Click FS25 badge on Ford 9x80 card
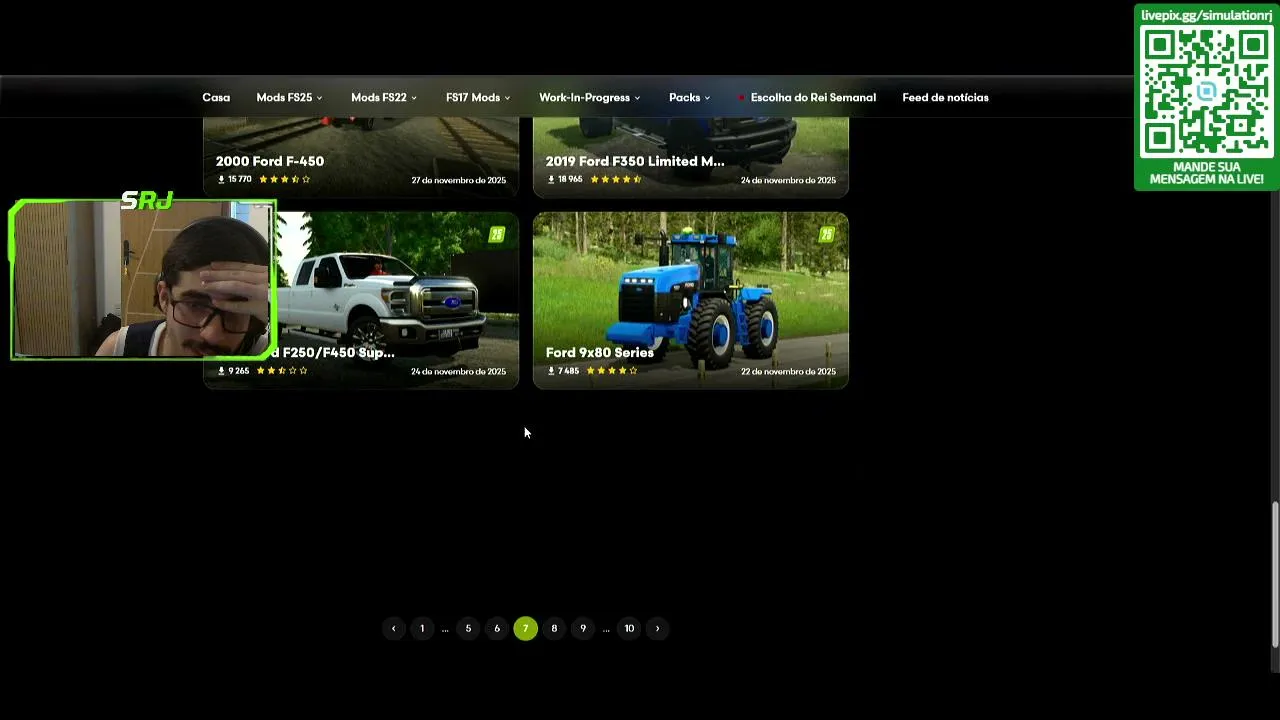1280x720 pixels. tap(826, 235)
